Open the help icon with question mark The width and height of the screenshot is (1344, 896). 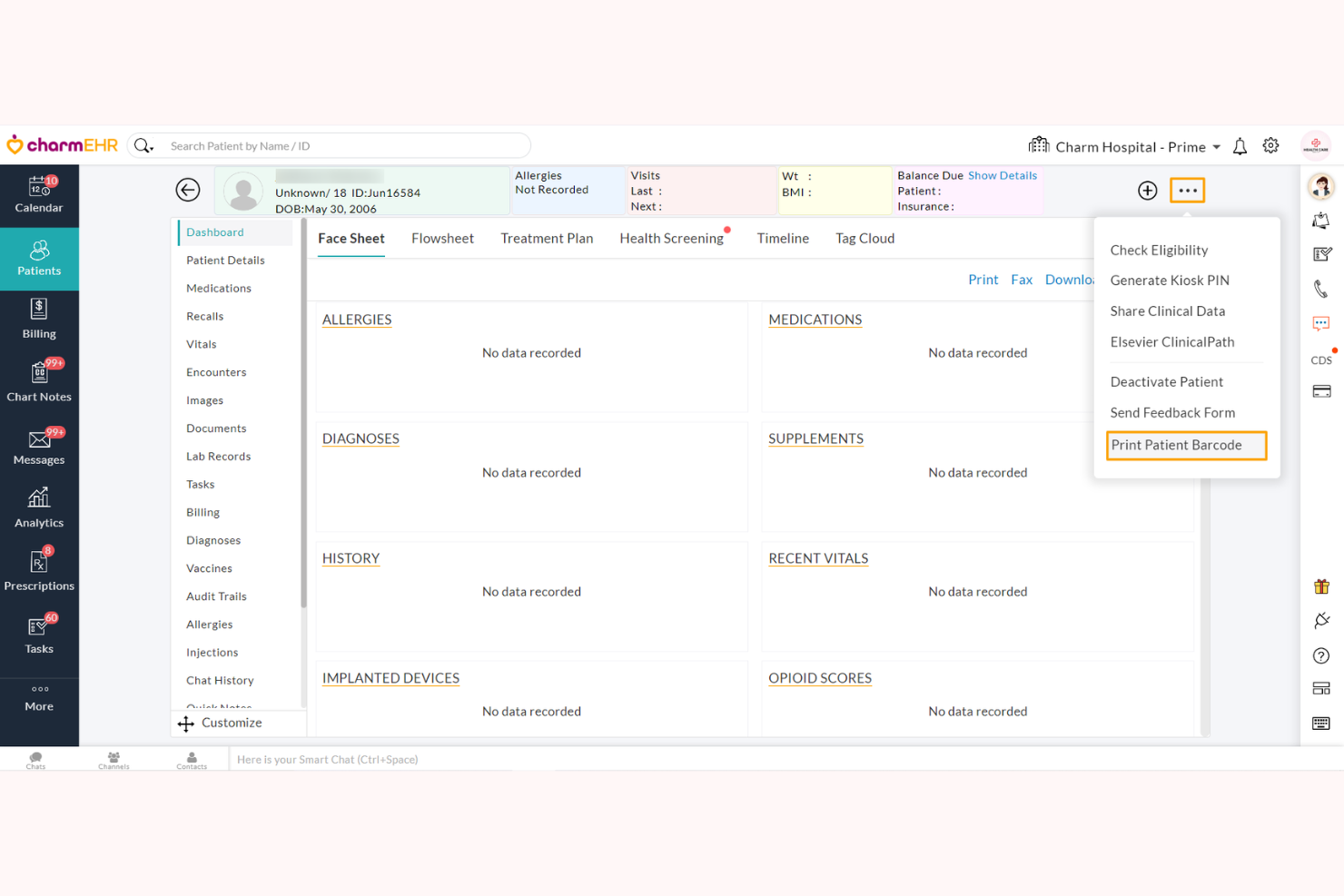1321,655
